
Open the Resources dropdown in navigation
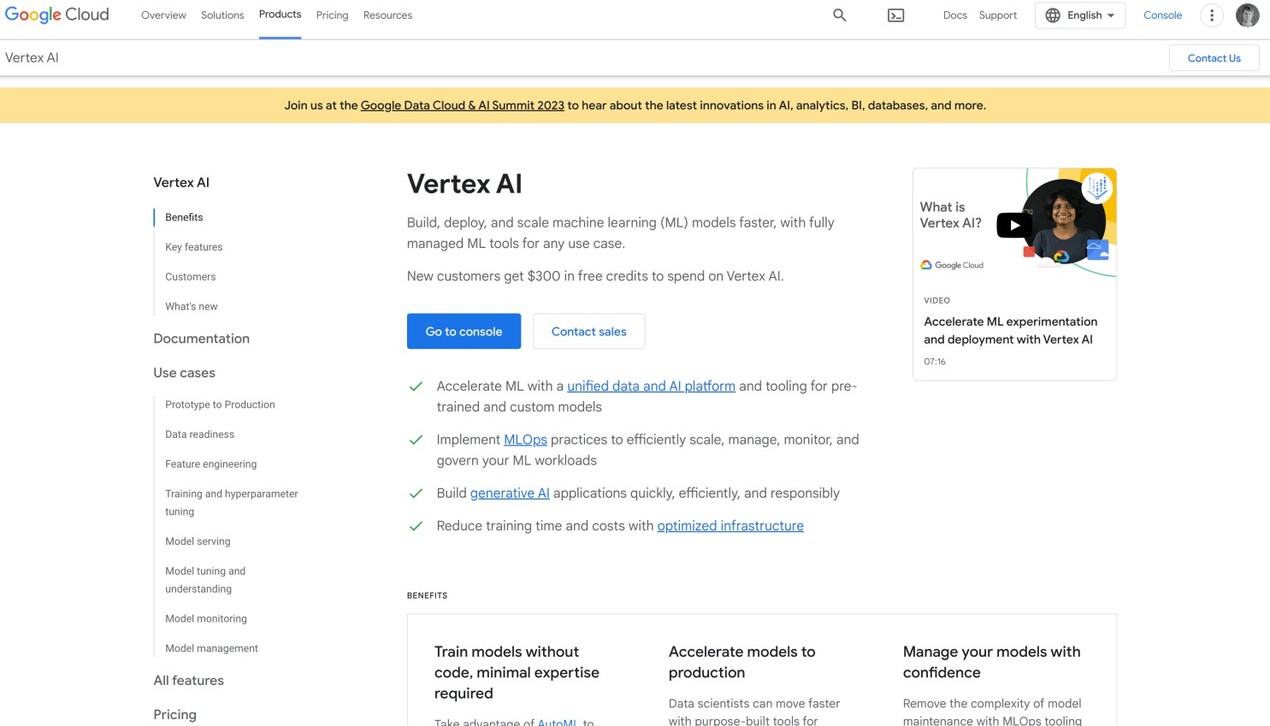[387, 15]
